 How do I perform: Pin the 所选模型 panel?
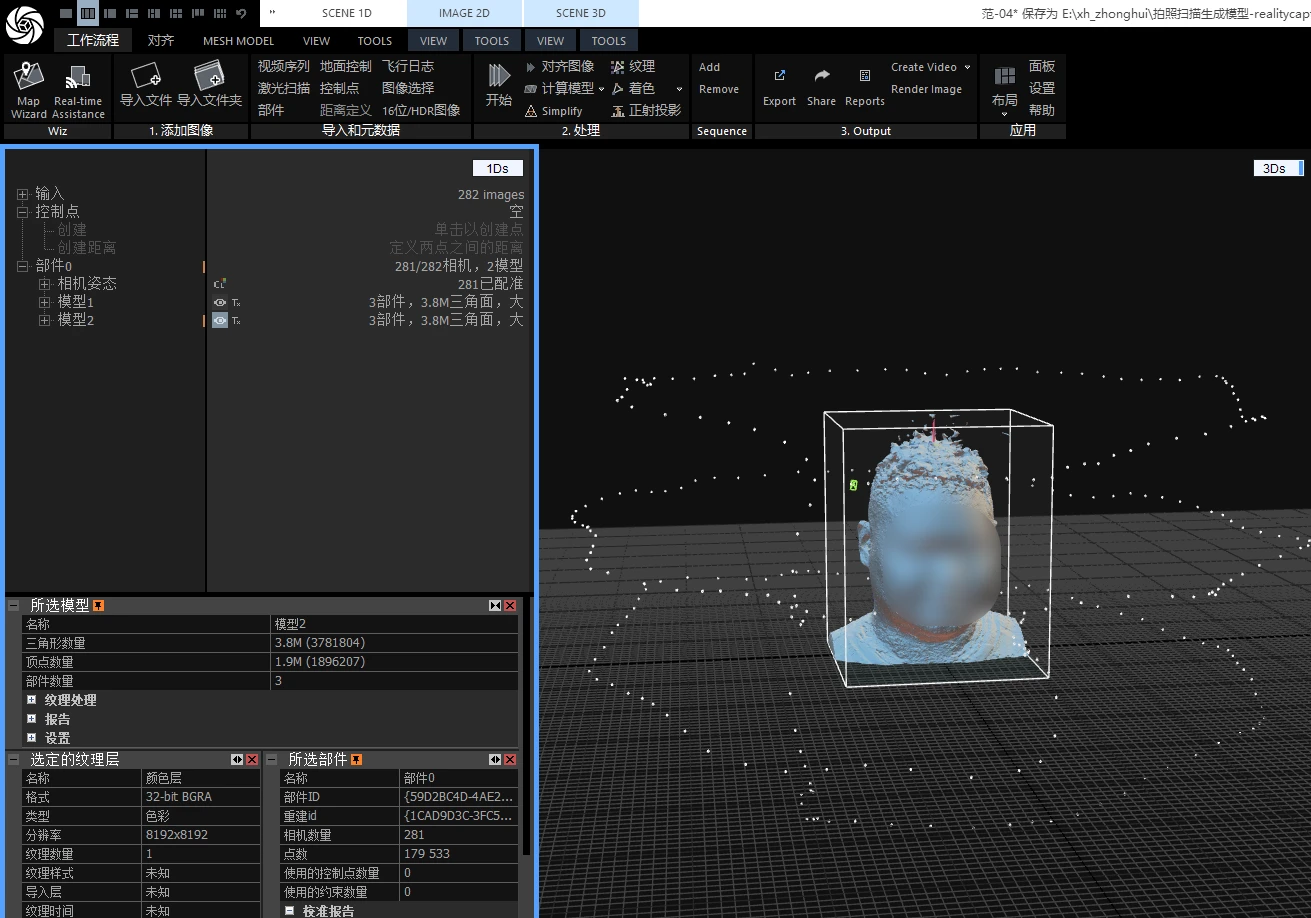[x=98, y=605]
